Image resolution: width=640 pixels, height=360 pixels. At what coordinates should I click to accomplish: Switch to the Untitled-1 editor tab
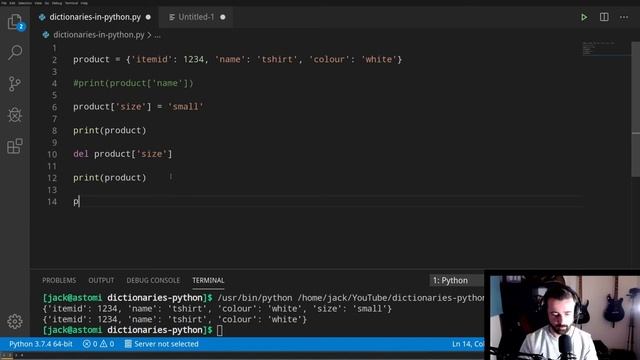196,17
